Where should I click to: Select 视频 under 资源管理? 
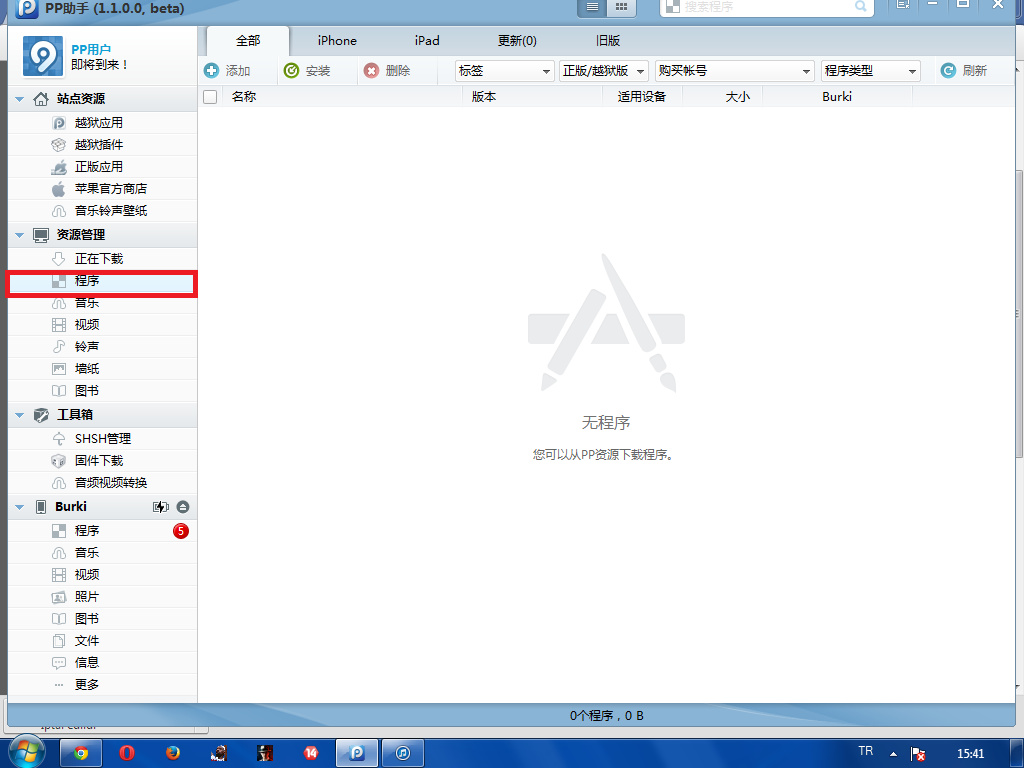tap(102, 325)
